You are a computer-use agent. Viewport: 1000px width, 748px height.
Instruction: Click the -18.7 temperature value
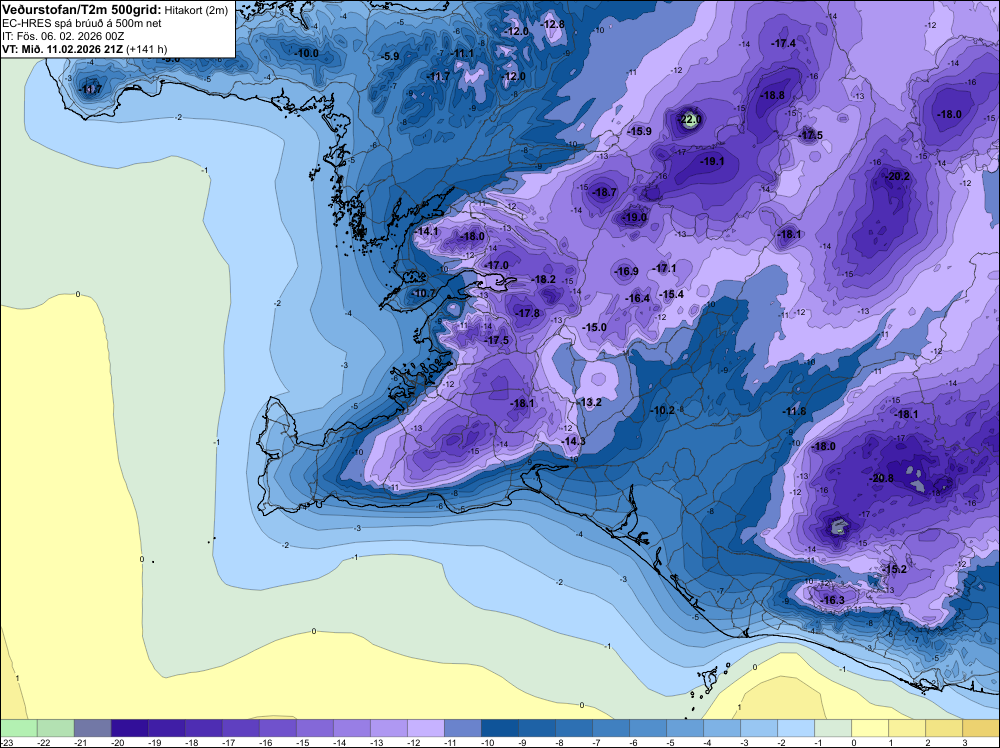tap(604, 192)
